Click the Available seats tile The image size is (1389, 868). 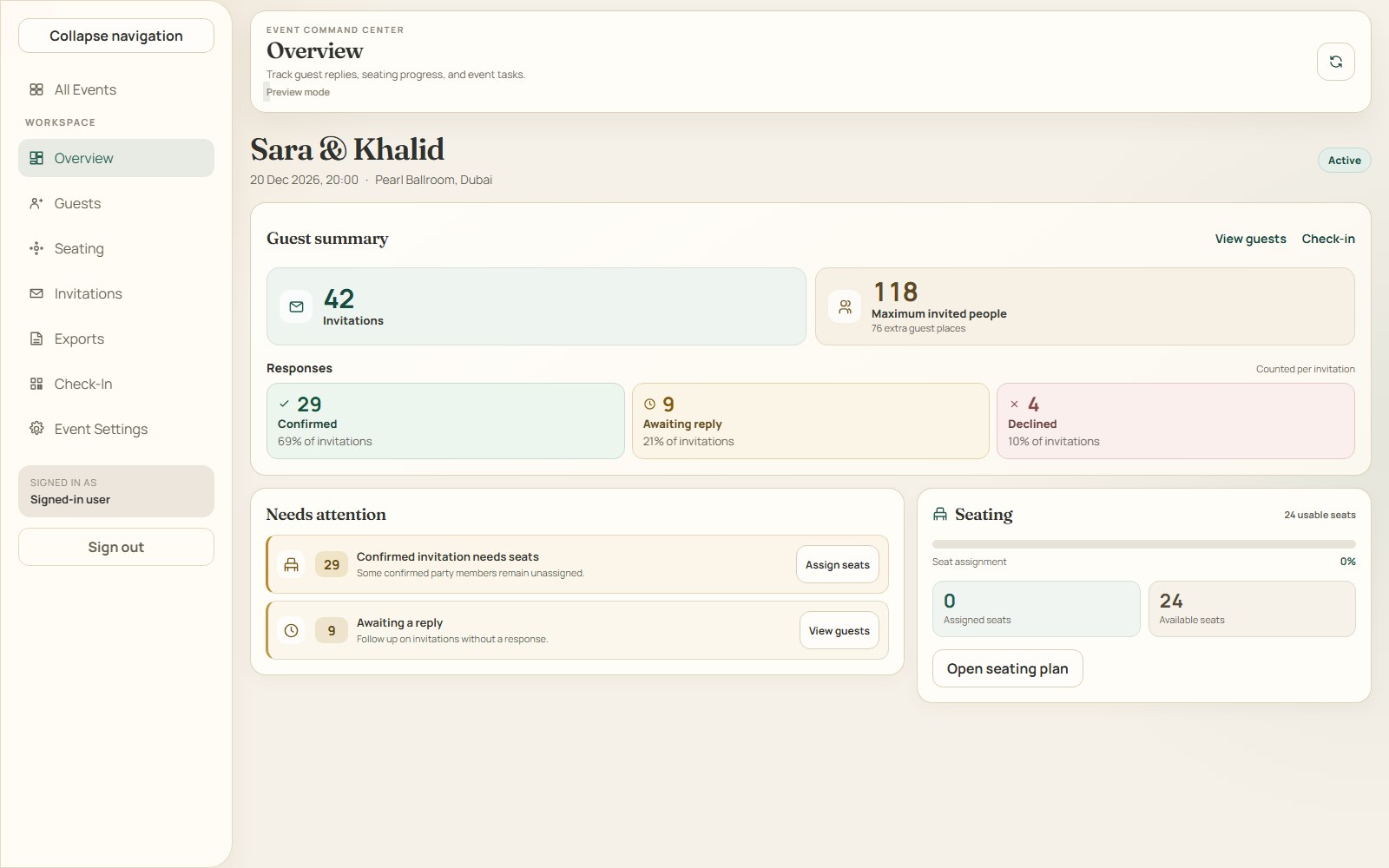(x=1252, y=608)
